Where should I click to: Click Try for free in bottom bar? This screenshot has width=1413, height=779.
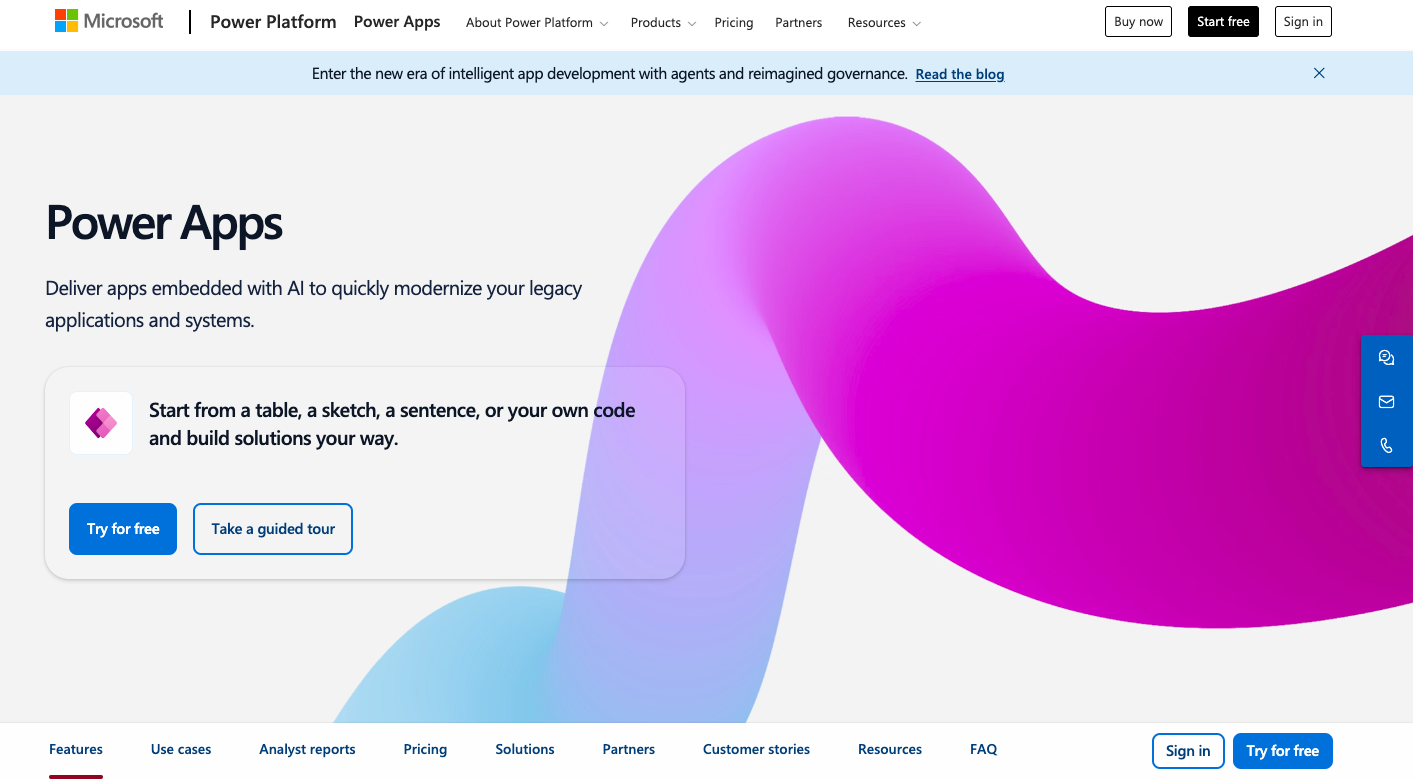[1283, 751]
